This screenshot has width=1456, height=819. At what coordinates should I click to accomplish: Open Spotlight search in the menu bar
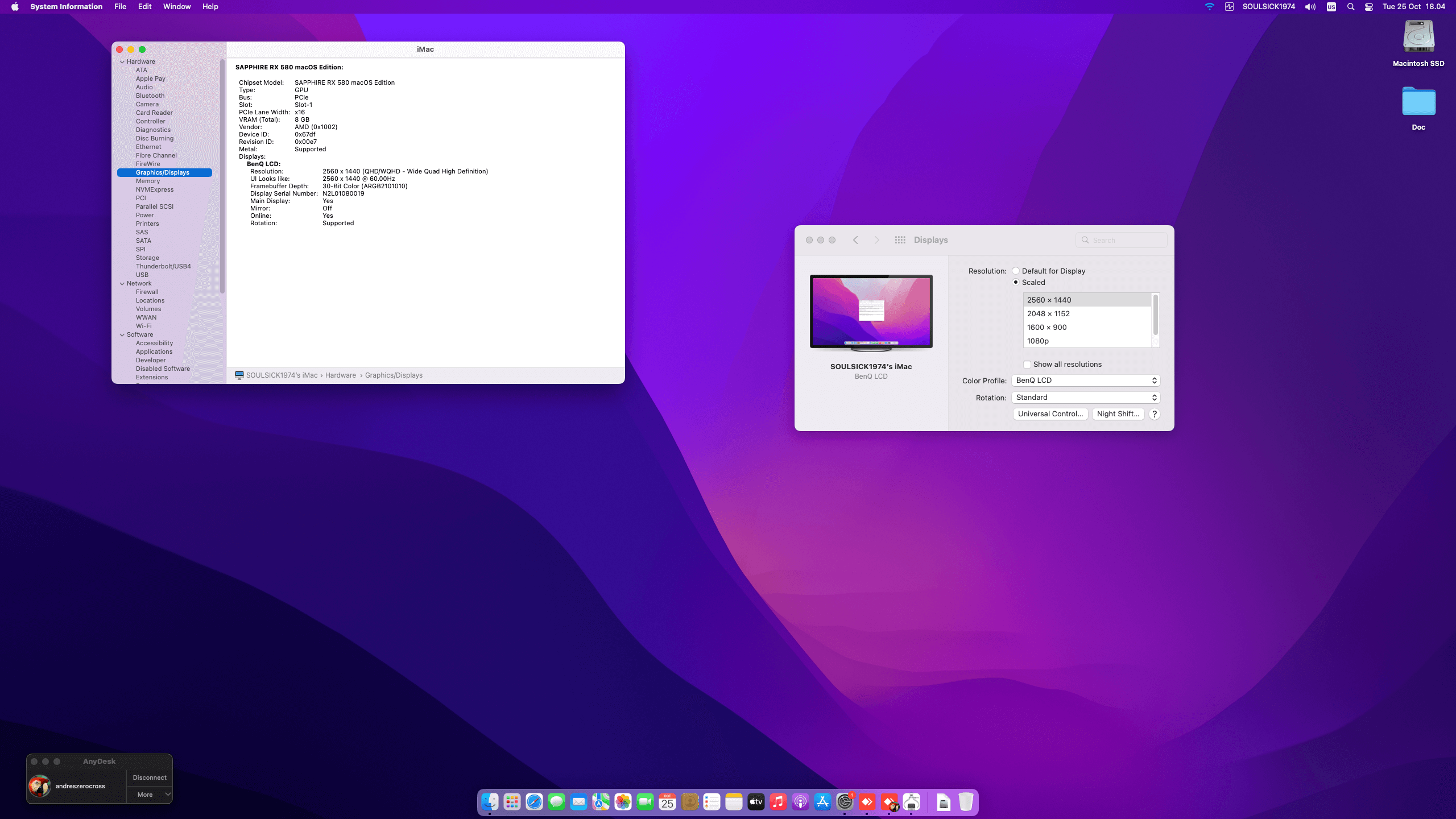[1350, 7]
